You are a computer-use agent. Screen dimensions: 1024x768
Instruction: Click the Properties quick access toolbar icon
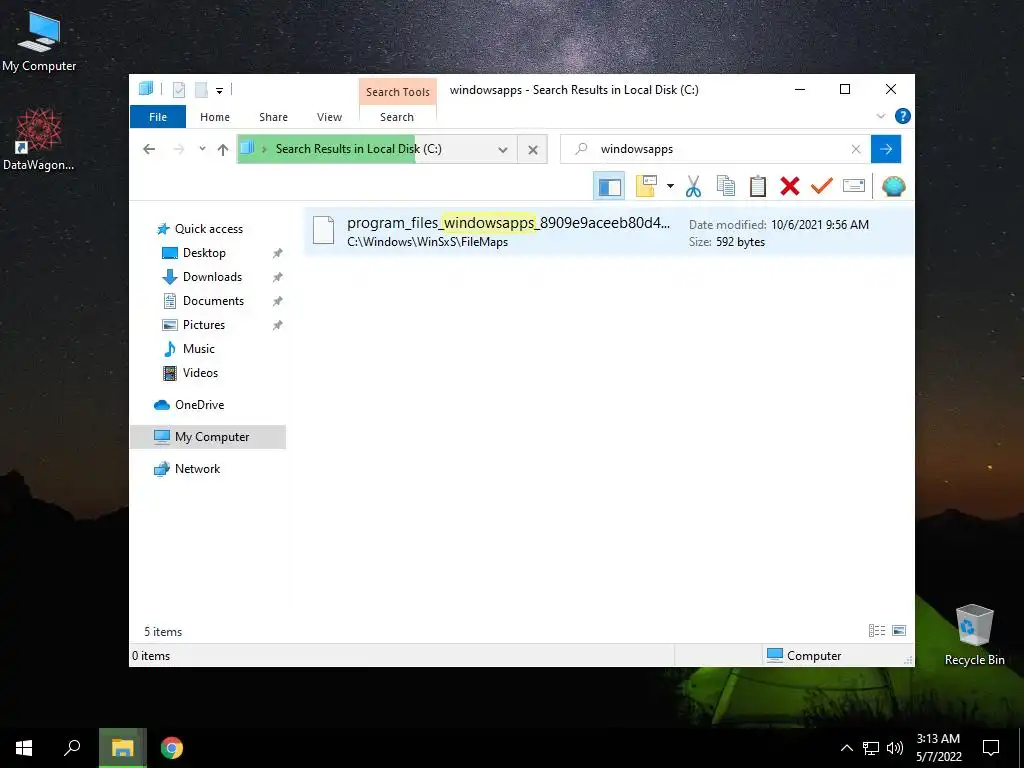[178, 90]
